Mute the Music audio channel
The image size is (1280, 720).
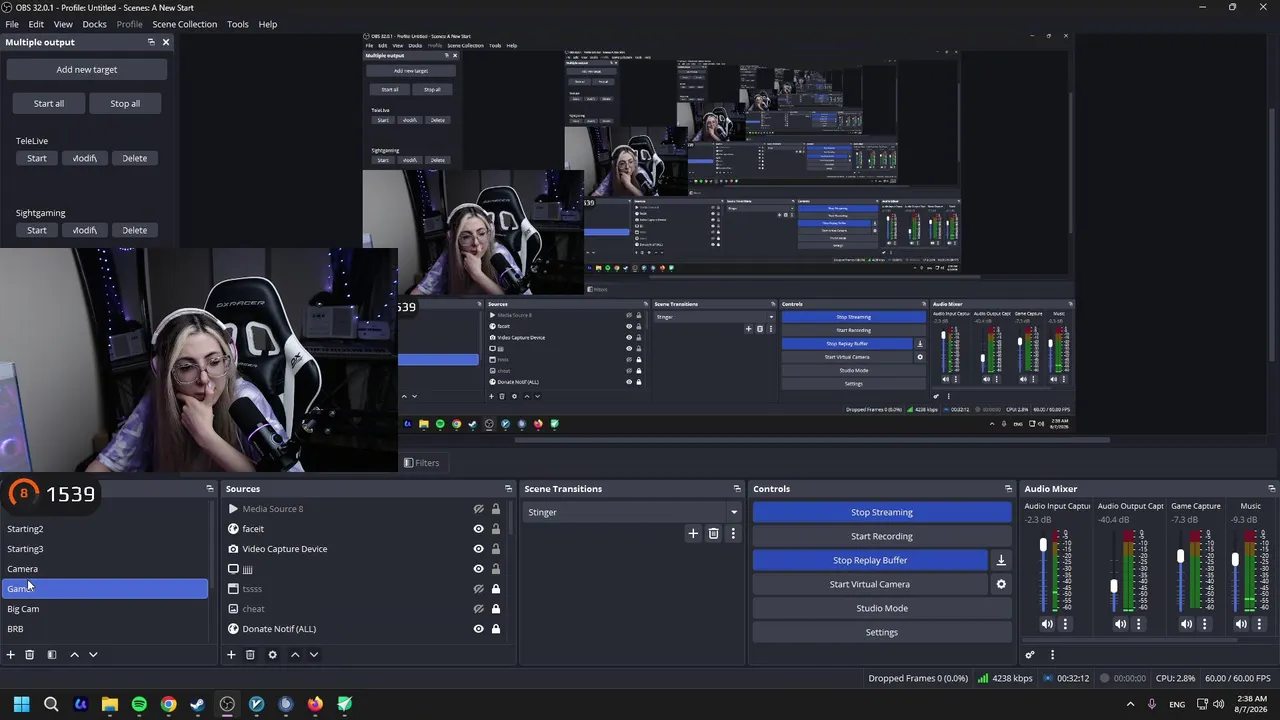[x=1241, y=624]
